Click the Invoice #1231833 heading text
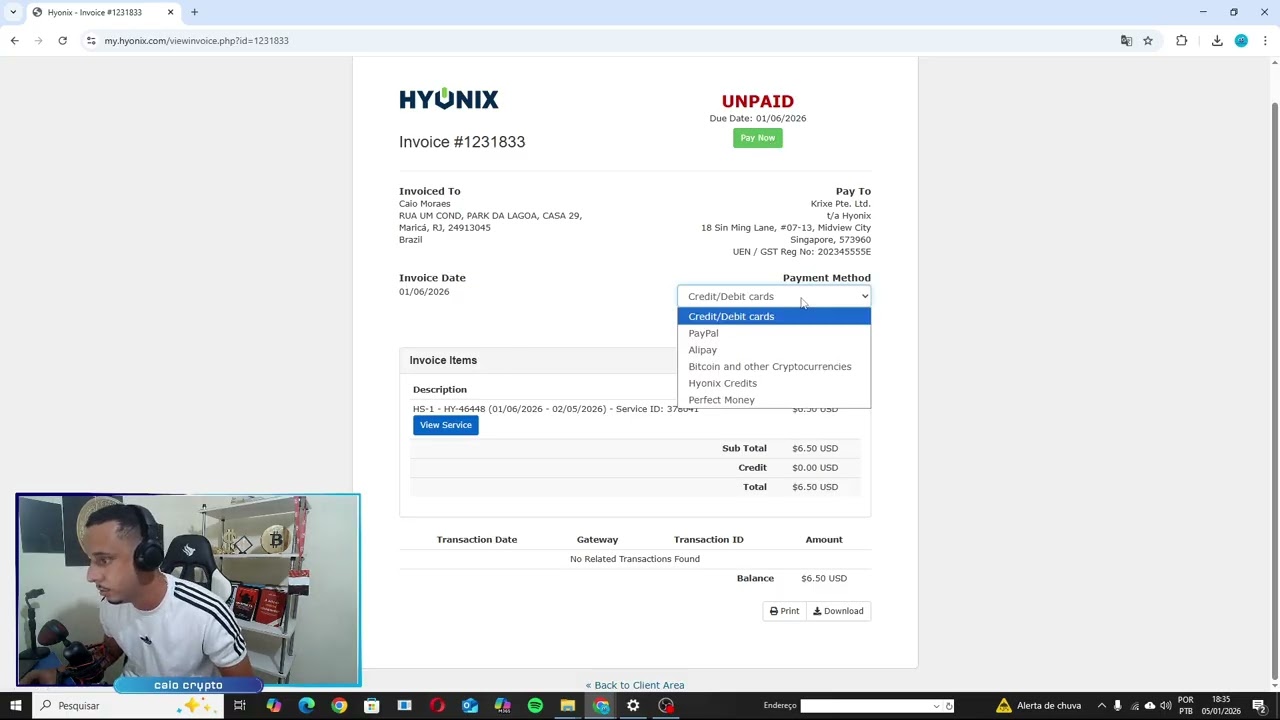This screenshot has height=720, width=1280. tap(462, 142)
